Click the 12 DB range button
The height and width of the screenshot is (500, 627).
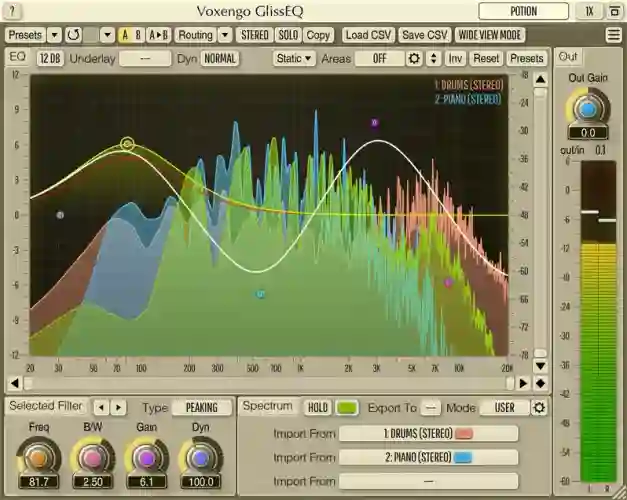point(50,59)
